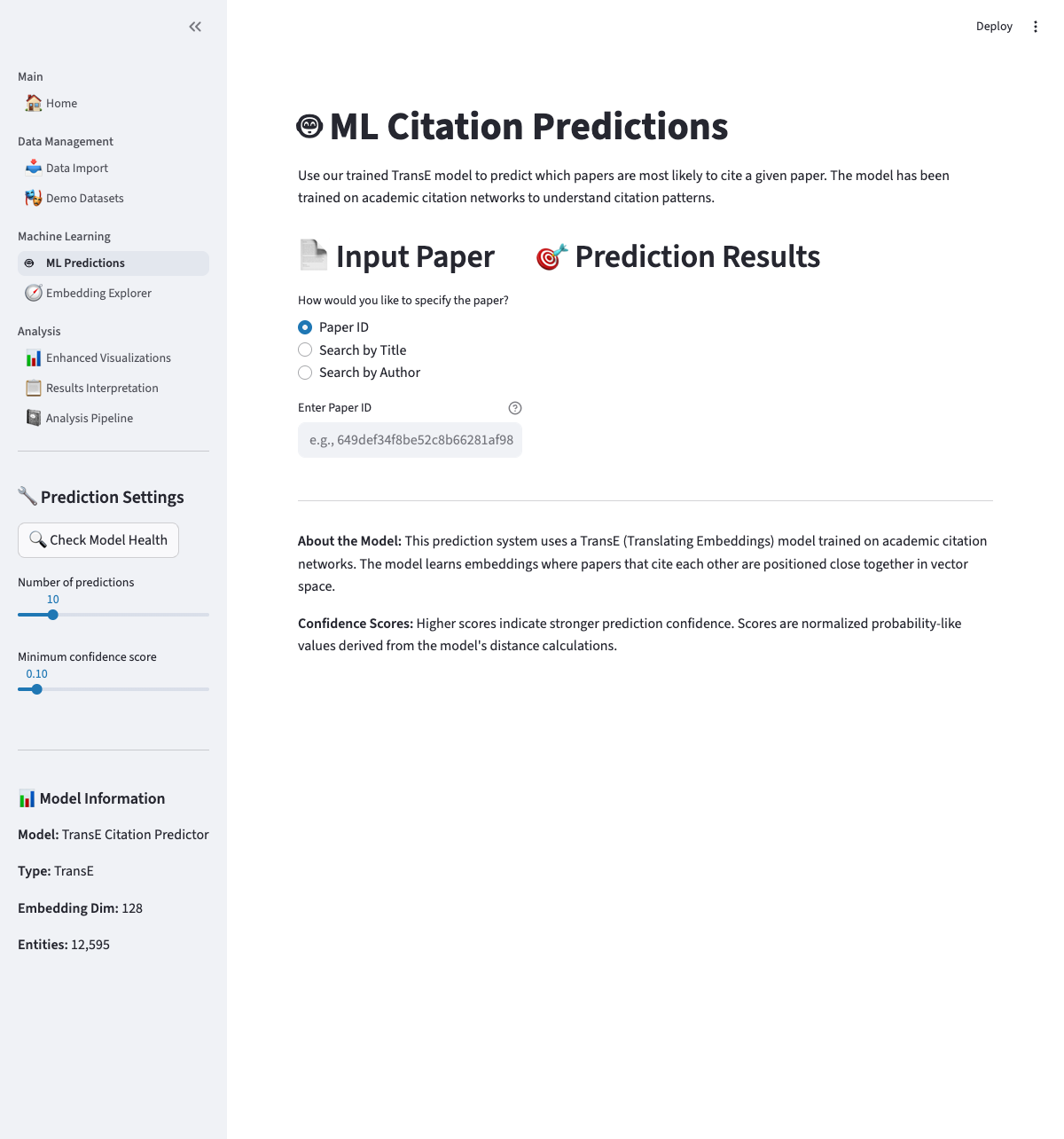The width and height of the screenshot is (1064, 1139).
Task: Click the Minimum confidence score slider handle
Action: pyautogui.click(x=37, y=689)
